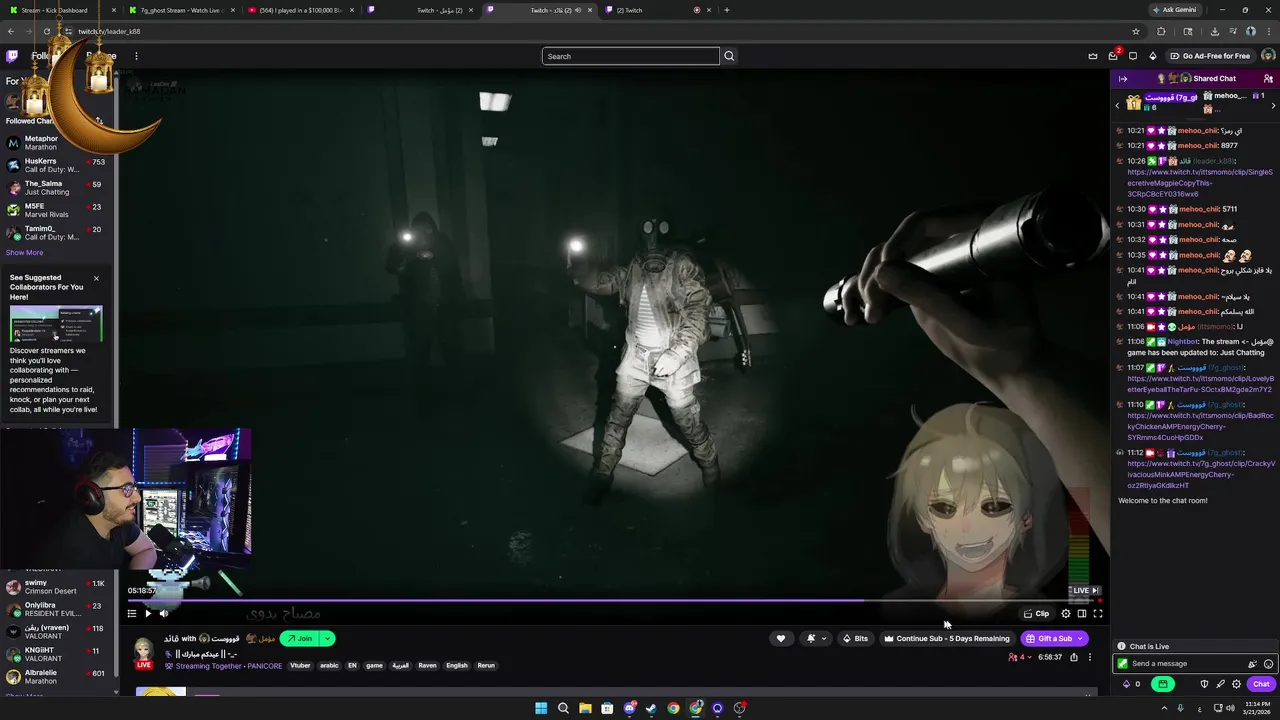
Task: Click the Vtuber tag
Action: pyautogui.click(x=300, y=665)
